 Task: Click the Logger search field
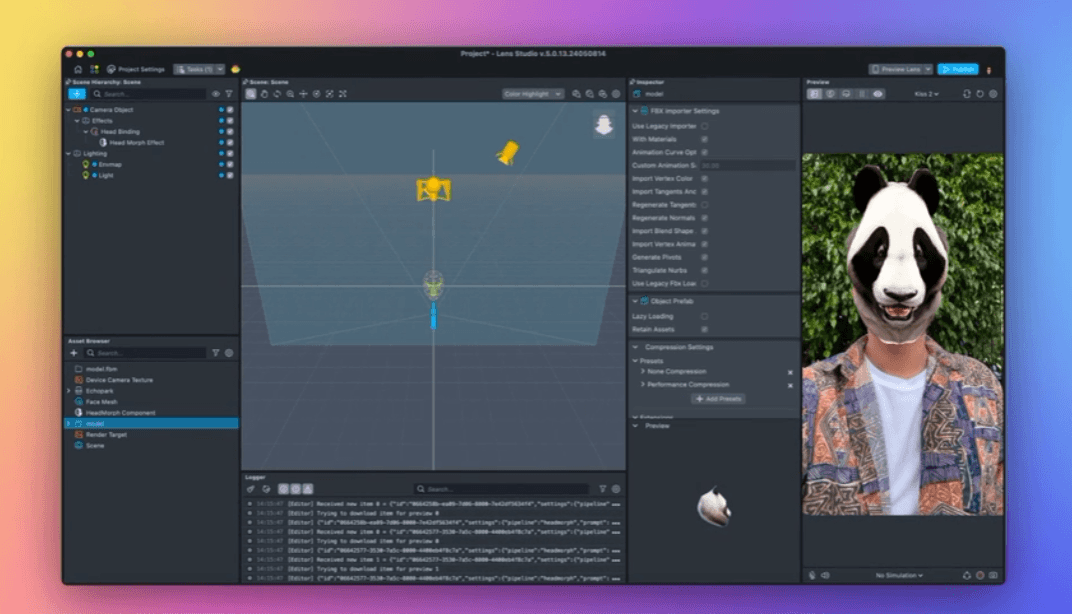pos(502,489)
